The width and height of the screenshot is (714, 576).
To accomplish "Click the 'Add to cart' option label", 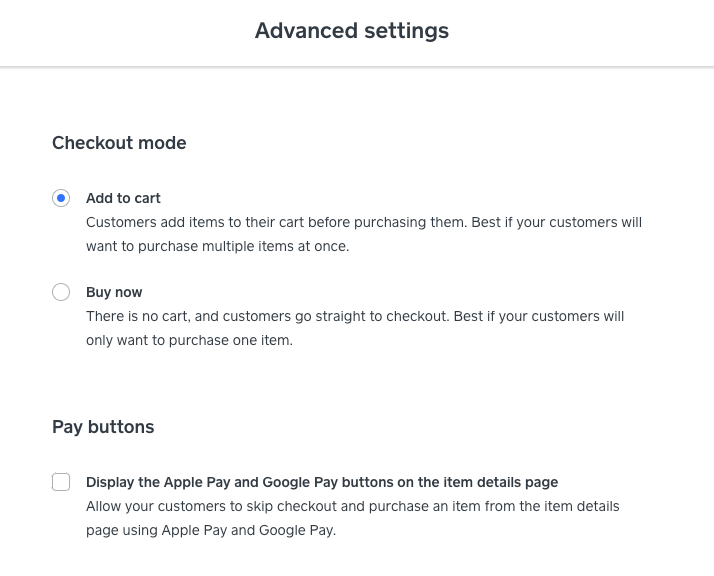I will [123, 198].
